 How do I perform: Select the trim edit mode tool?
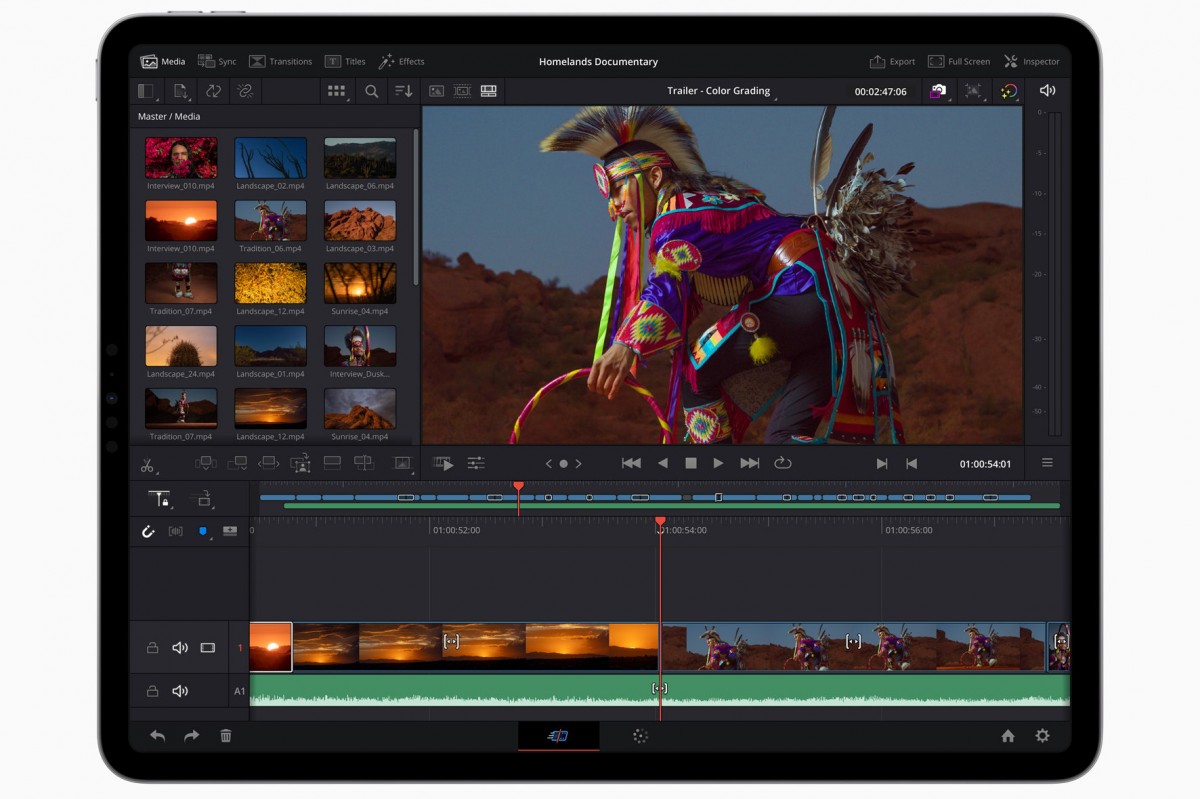pos(267,463)
